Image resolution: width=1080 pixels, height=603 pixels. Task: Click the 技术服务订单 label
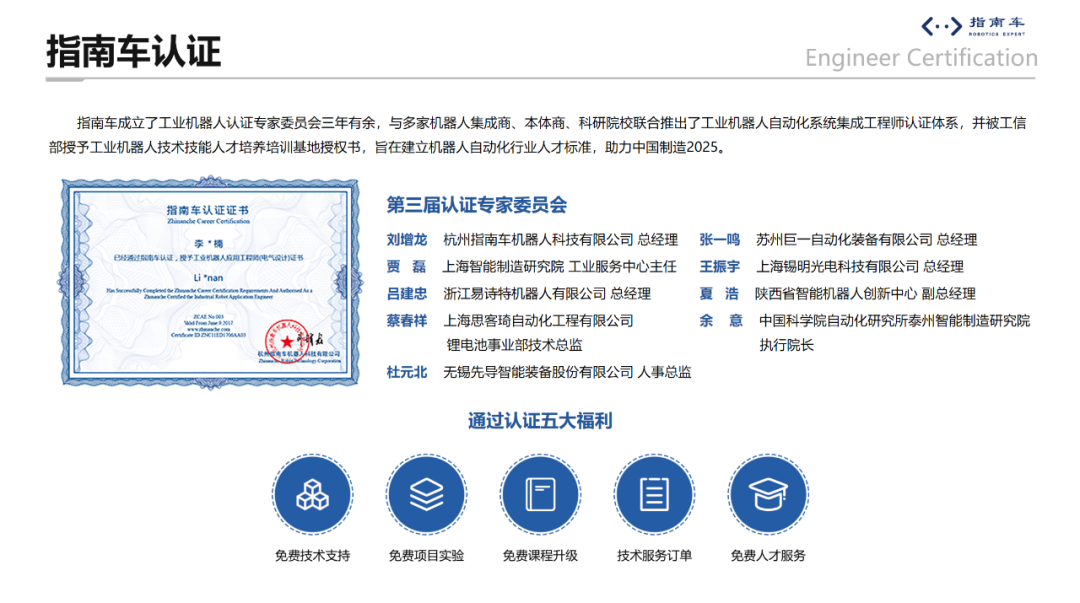click(x=654, y=555)
